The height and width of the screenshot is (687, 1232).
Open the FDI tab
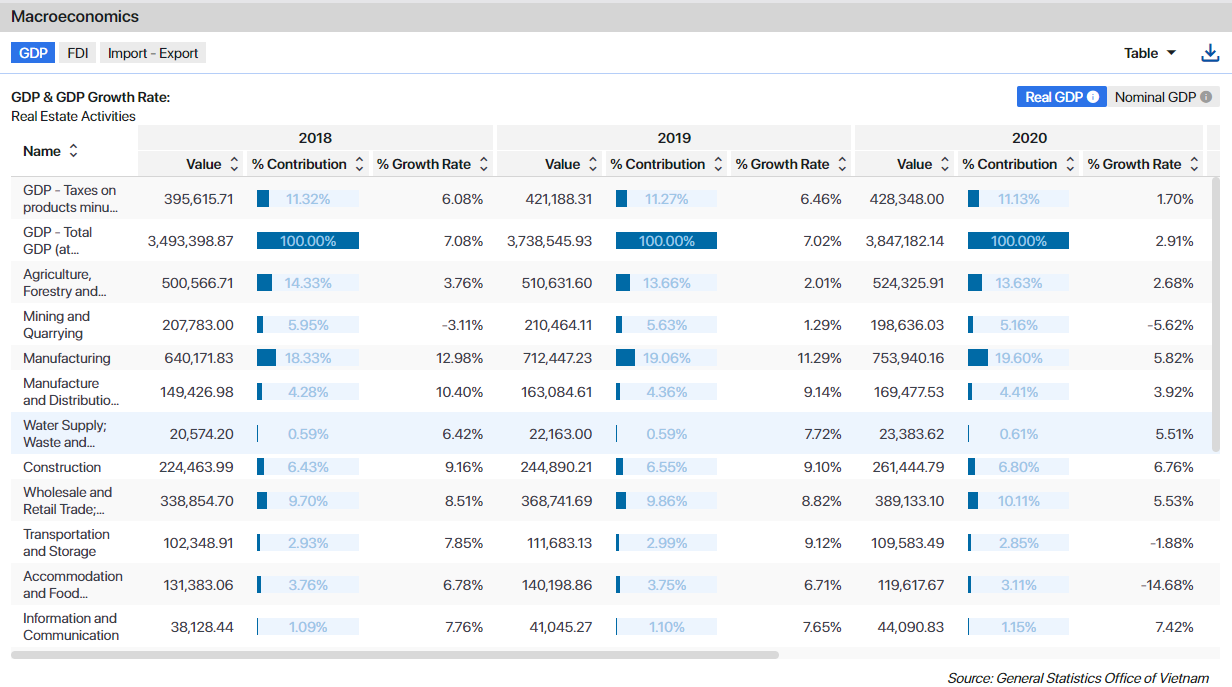(78, 53)
